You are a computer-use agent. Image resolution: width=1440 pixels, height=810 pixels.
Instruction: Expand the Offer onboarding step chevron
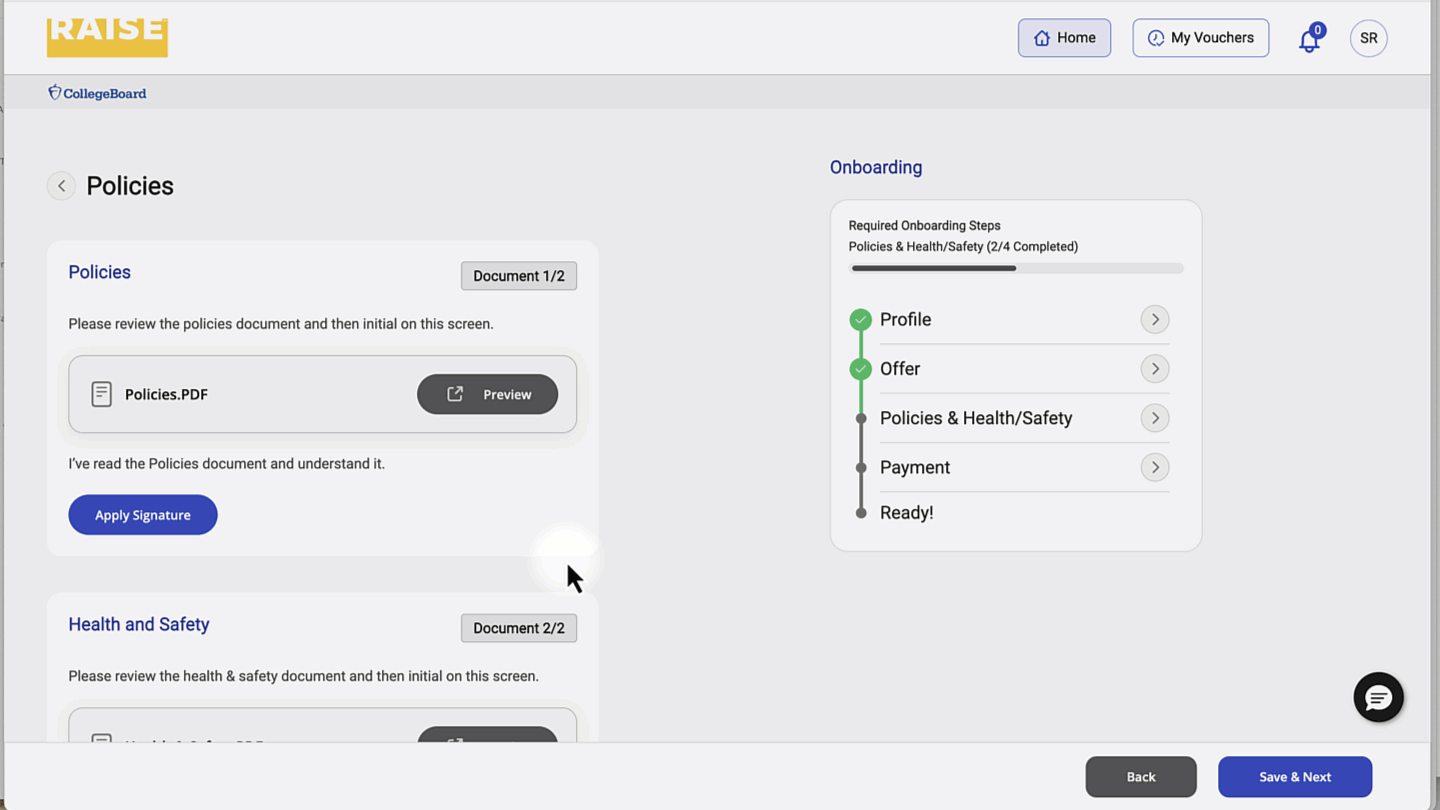pos(1154,369)
